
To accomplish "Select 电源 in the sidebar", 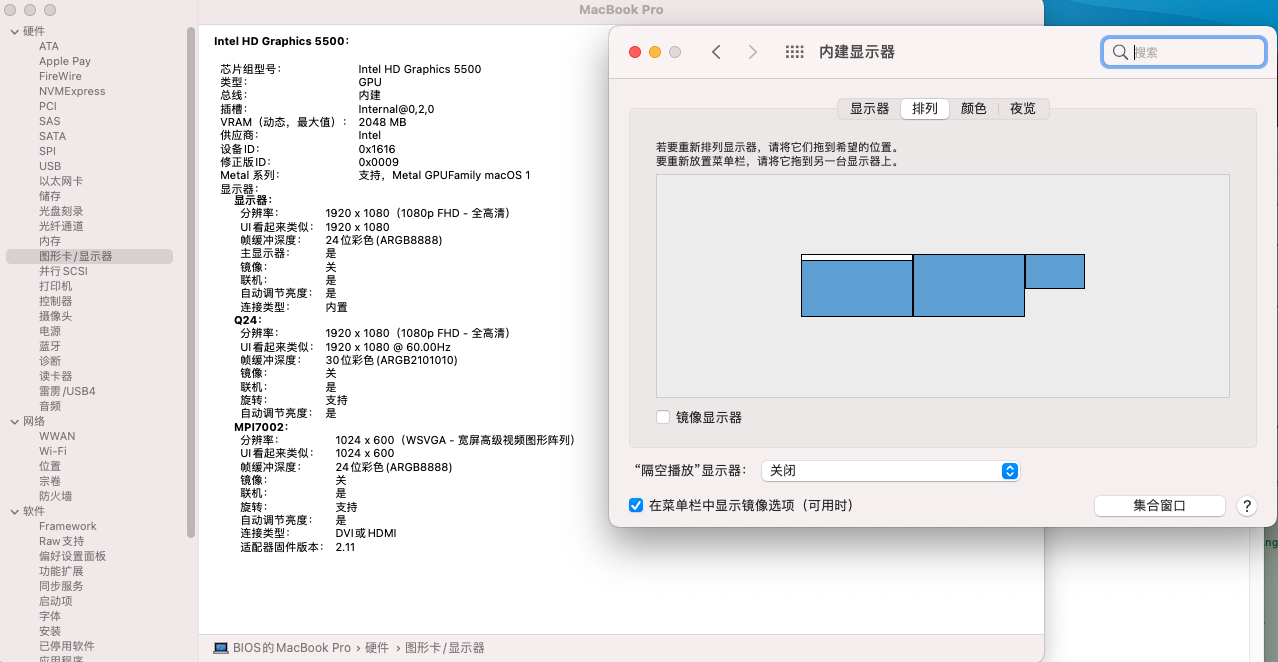I will pos(50,331).
